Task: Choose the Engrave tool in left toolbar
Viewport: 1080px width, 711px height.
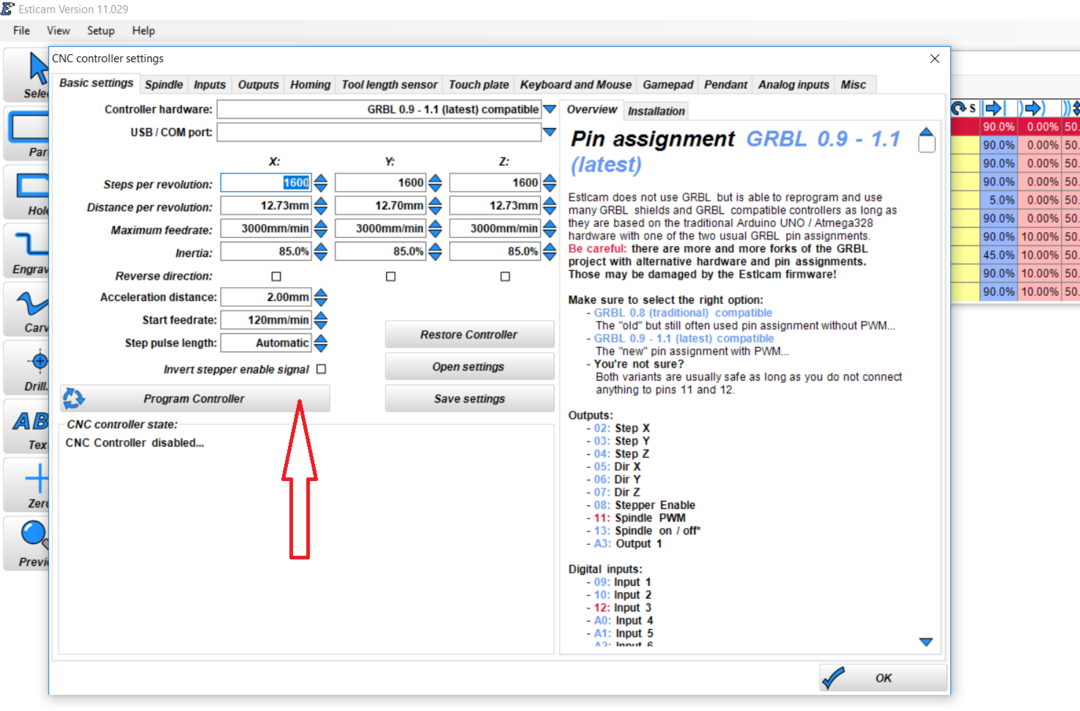Action: point(28,250)
